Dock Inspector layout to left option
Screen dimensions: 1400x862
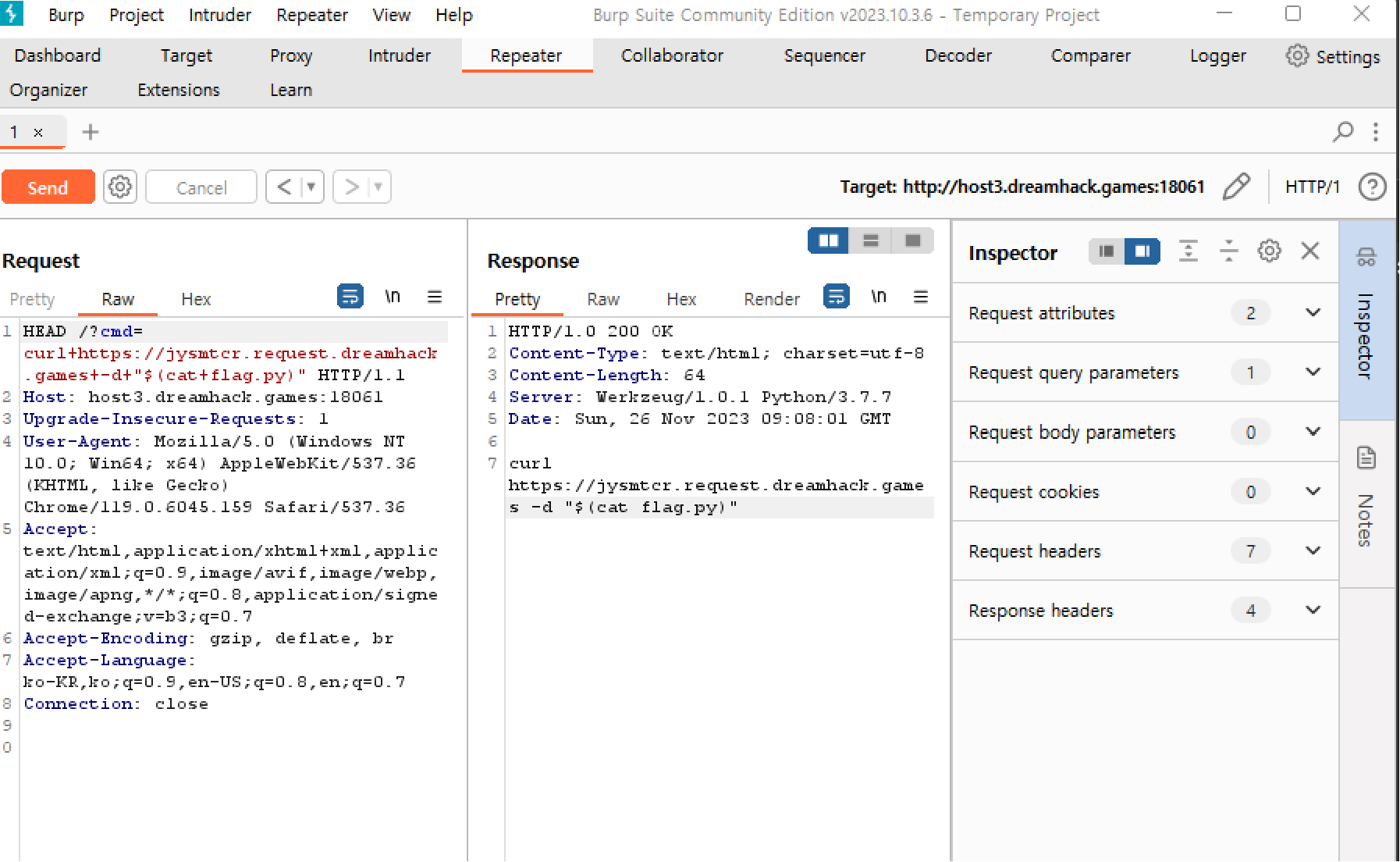point(1107,251)
